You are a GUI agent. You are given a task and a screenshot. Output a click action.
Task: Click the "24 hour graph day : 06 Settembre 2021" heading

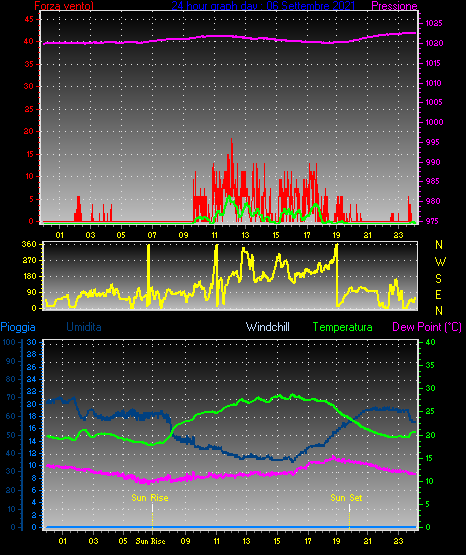(263, 5)
